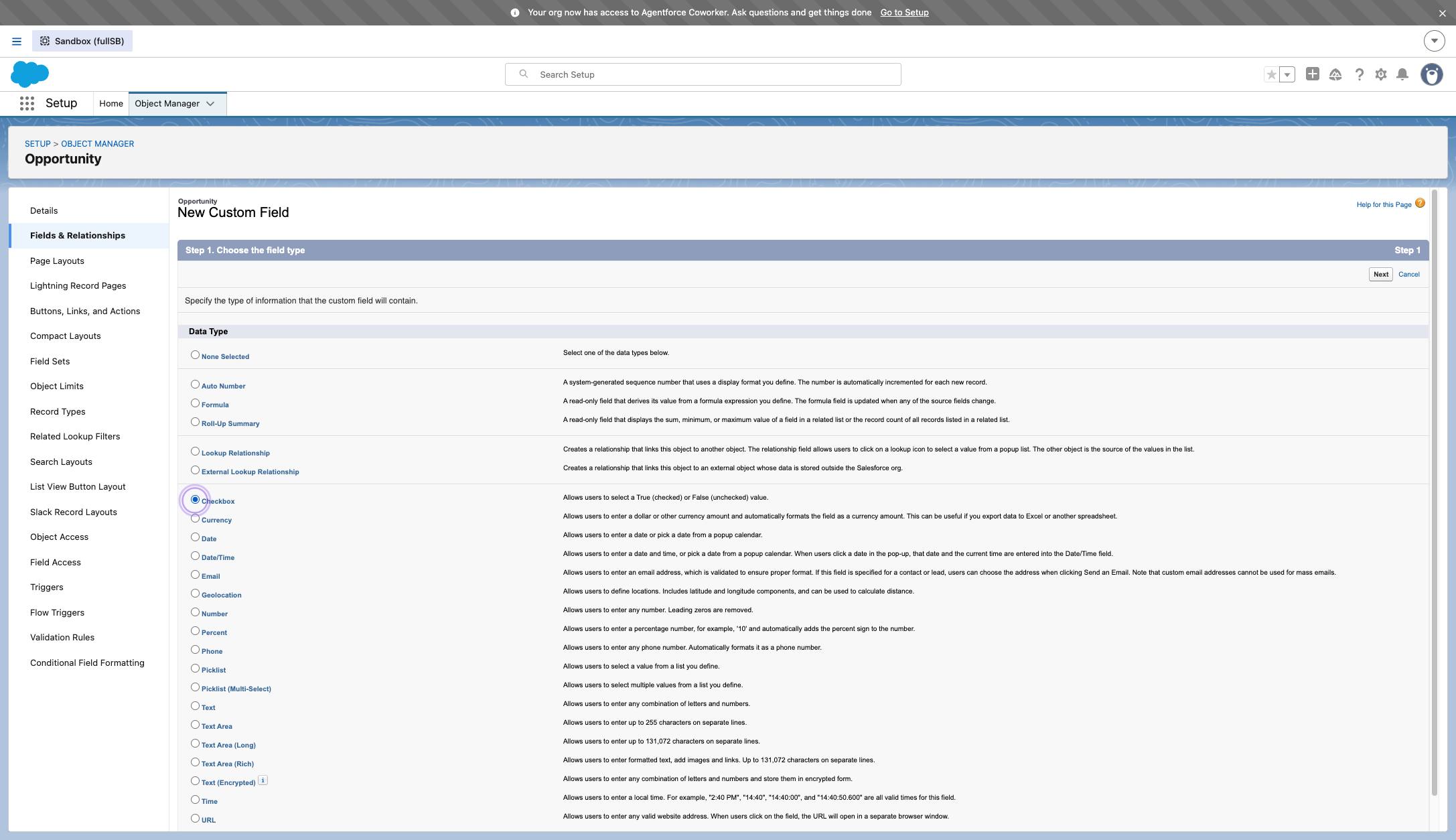Select the Geolocation radio button
The image size is (1456, 840).
click(195, 593)
